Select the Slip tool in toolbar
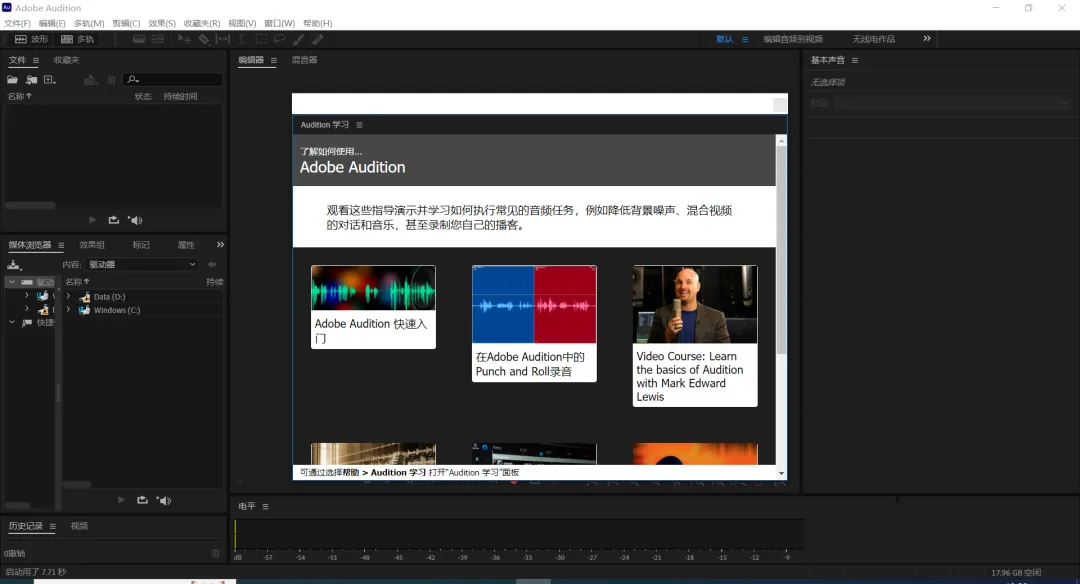The height and width of the screenshot is (584, 1080). 222,39
